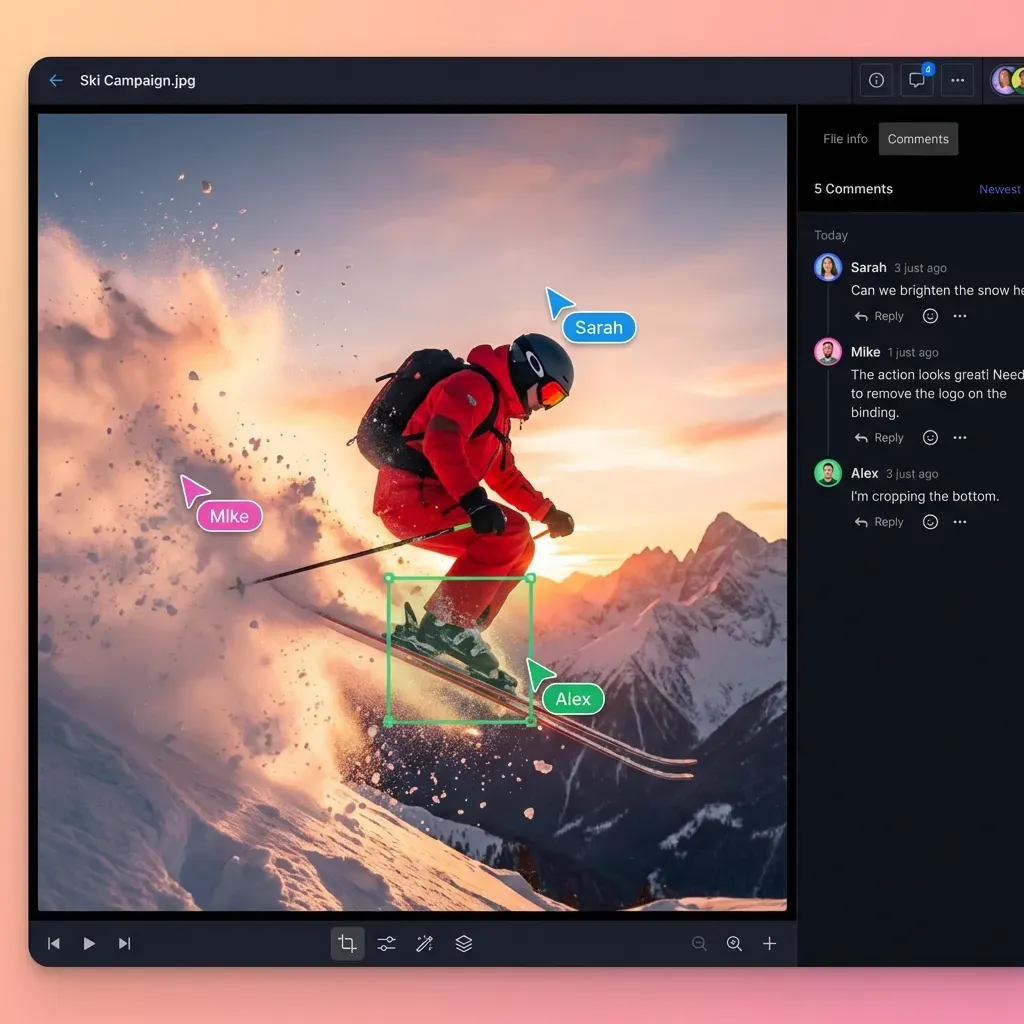Open options menu on Mike's comment
The height and width of the screenshot is (1024, 1024).
pyautogui.click(x=959, y=437)
